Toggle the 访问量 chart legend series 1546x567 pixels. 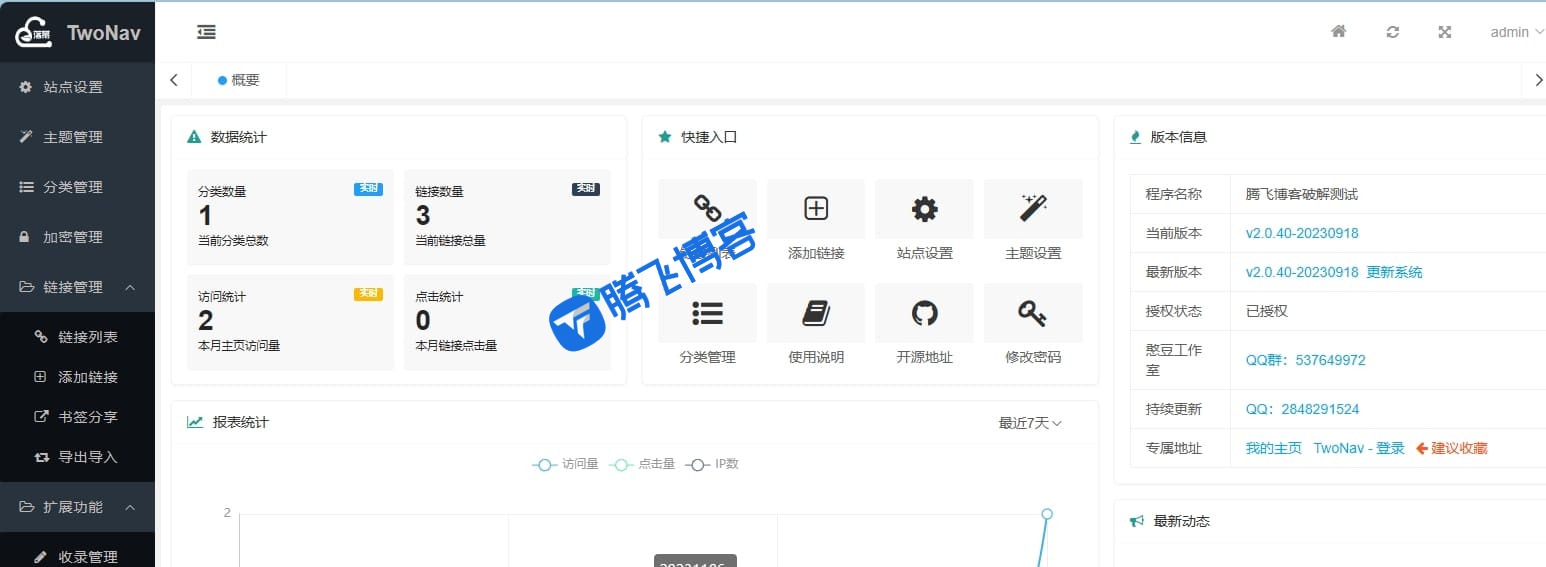[x=566, y=464]
